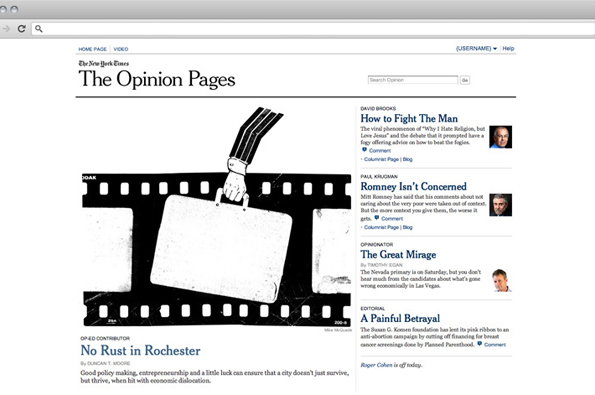Open Blog link under Paul Krugman article
This screenshot has width=595, height=395.
tap(408, 227)
